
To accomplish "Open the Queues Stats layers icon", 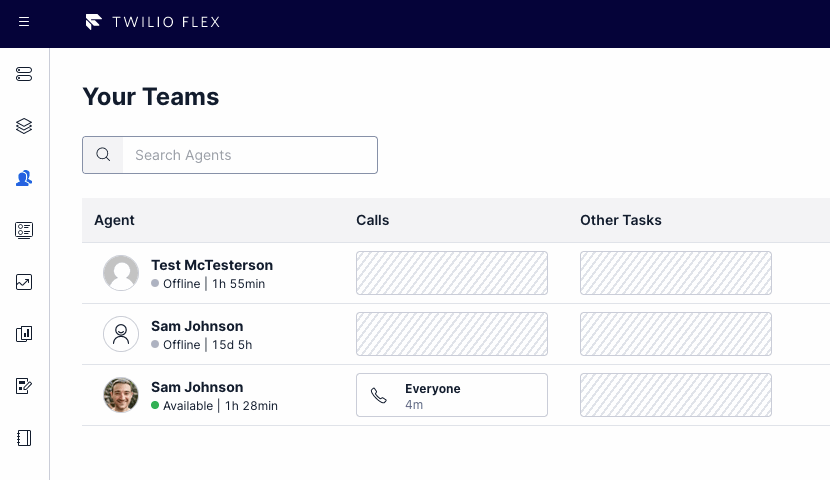I will pyautogui.click(x=24, y=126).
